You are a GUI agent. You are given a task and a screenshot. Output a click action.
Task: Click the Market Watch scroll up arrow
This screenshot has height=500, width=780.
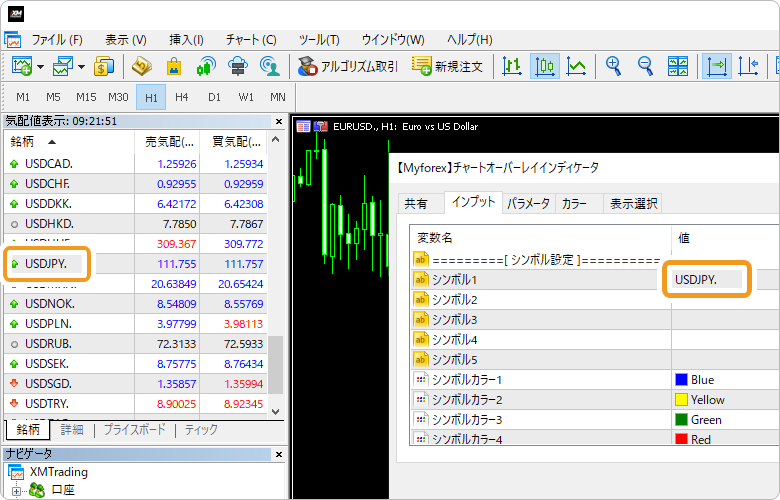coord(276,140)
